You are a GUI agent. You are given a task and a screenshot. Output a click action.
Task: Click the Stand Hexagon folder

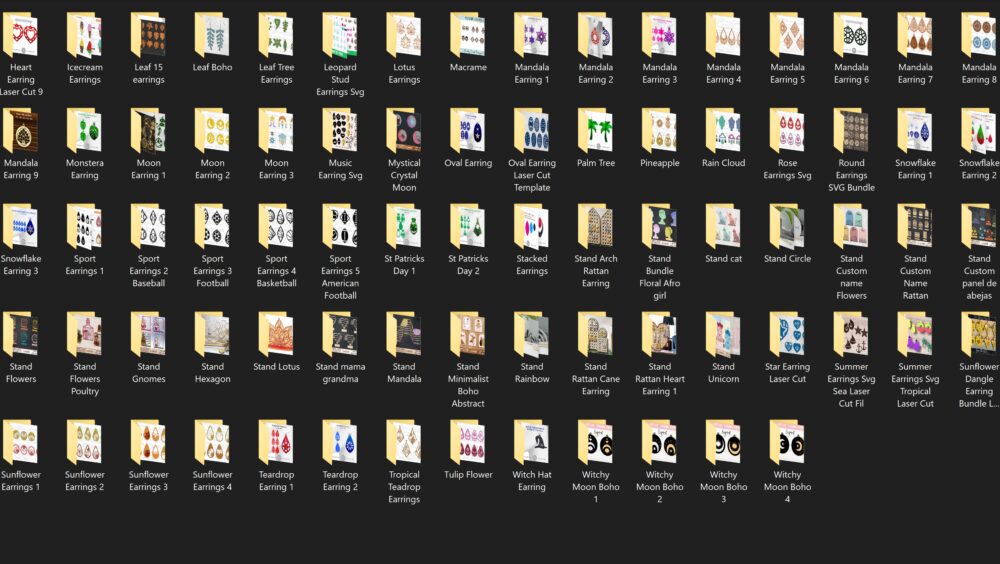pos(212,335)
